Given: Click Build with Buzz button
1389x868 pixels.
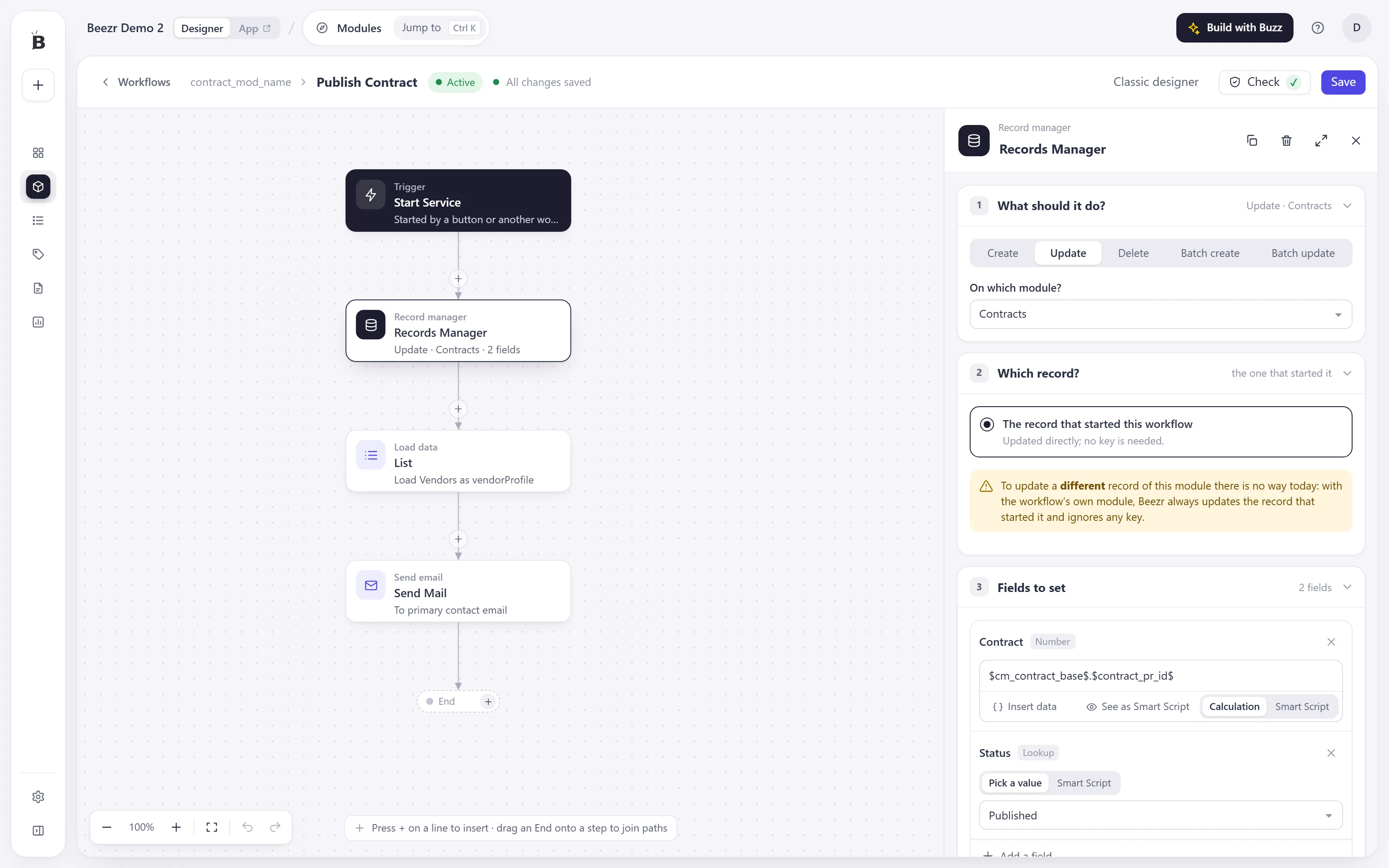Looking at the screenshot, I should 1234,27.
